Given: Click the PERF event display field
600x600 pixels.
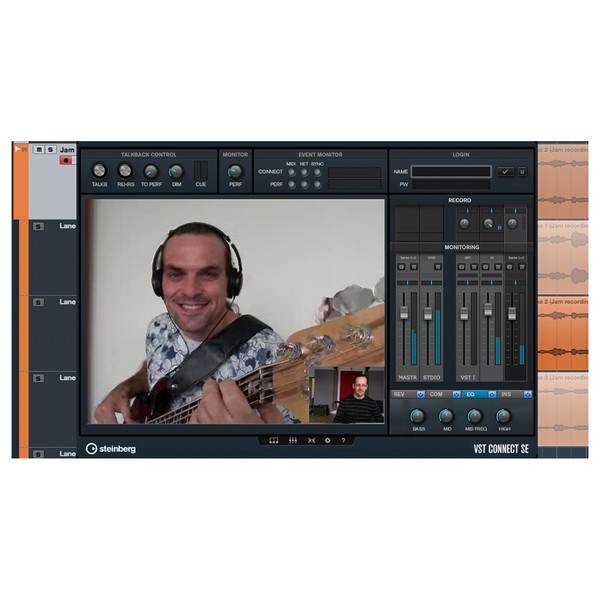Looking at the screenshot, I should click(x=354, y=185).
